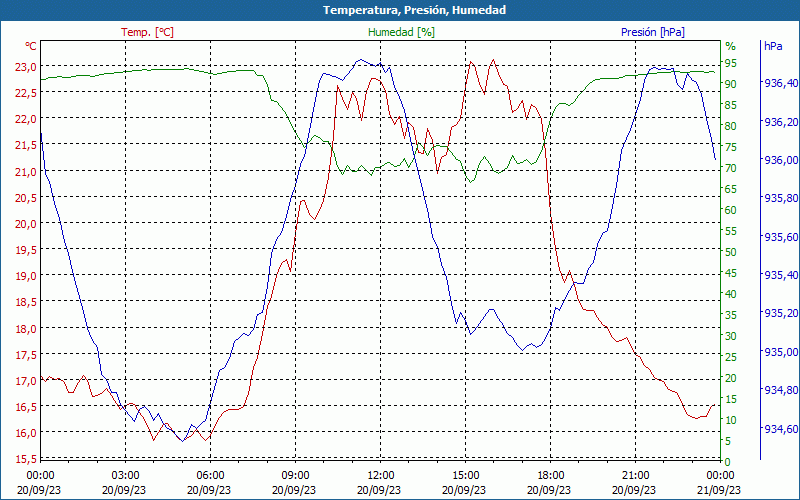This screenshot has height=500, width=800.
Task: Click temperature axis value 17,0
Action: click(x=24, y=381)
